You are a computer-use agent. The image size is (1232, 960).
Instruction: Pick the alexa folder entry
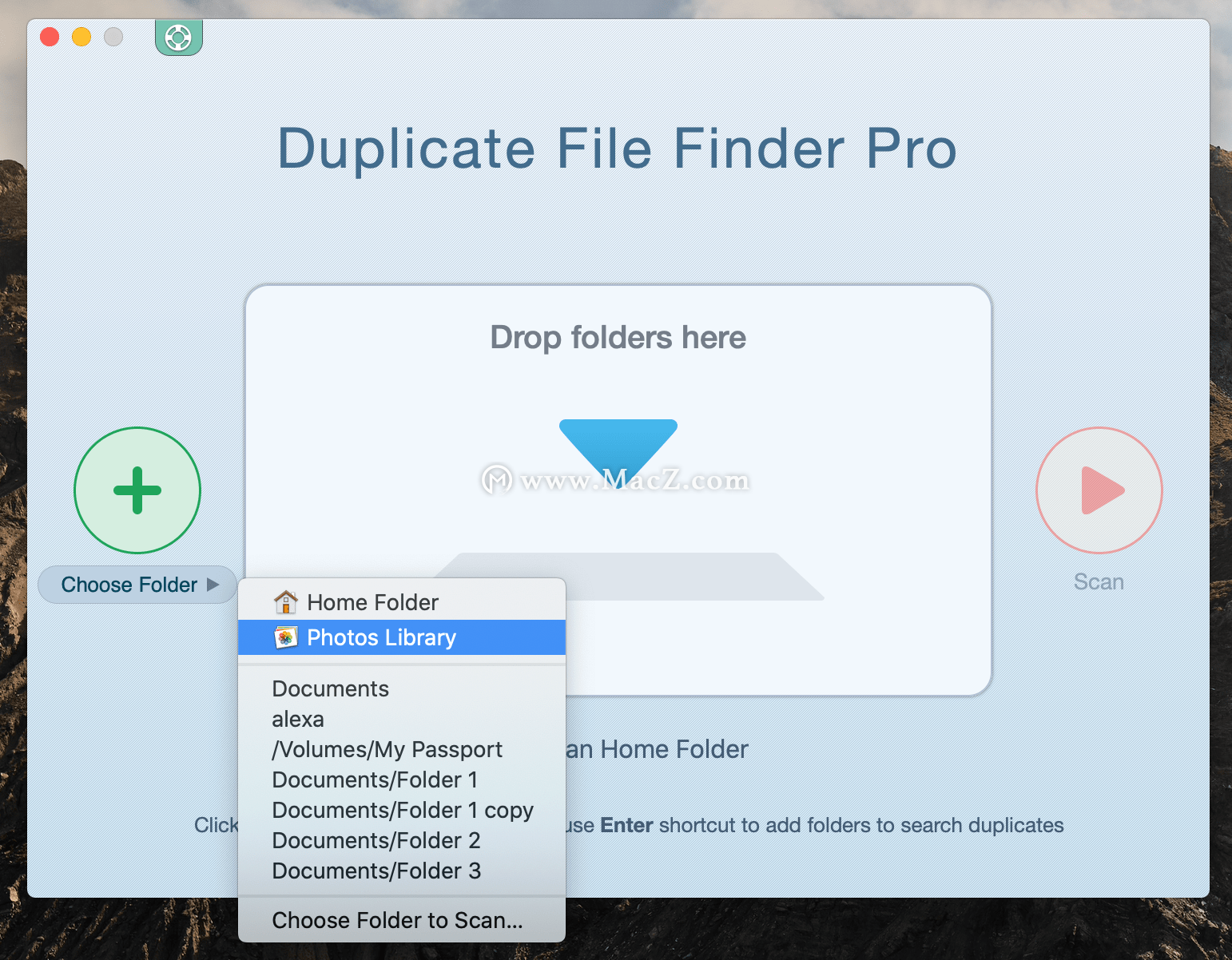(402, 719)
